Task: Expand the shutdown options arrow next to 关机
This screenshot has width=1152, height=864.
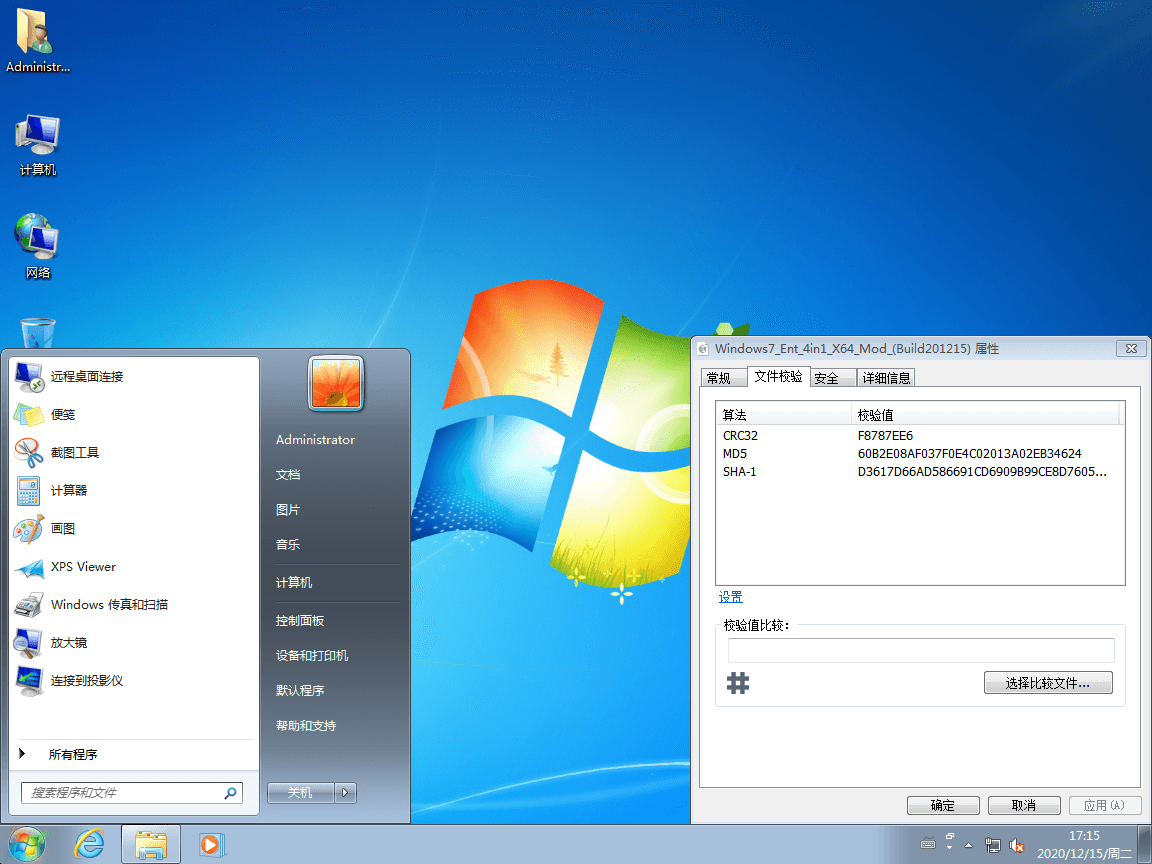Action: [x=345, y=792]
